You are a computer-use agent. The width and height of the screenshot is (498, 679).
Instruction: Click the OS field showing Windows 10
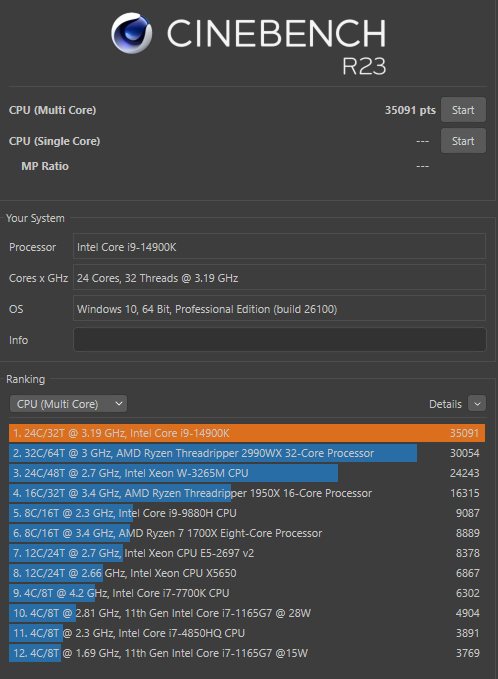pyautogui.click(x=280, y=309)
